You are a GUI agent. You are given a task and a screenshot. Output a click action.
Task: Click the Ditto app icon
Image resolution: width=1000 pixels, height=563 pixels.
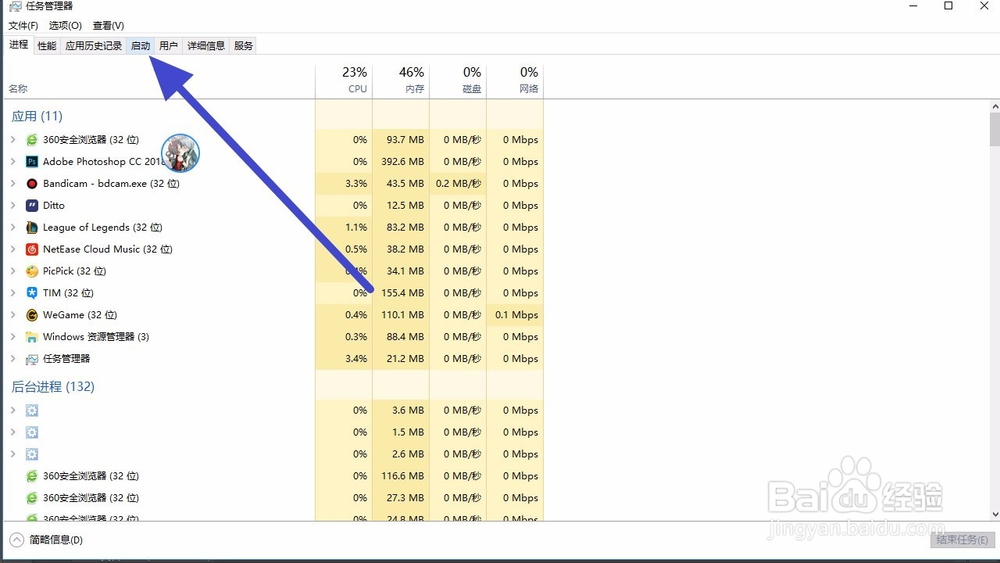(x=32, y=205)
